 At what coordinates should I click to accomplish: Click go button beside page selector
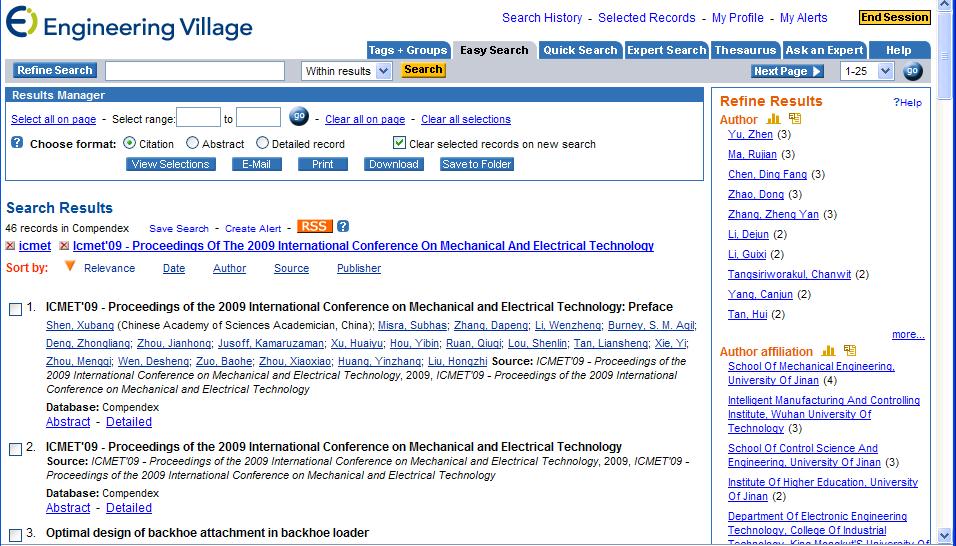(913, 71)
